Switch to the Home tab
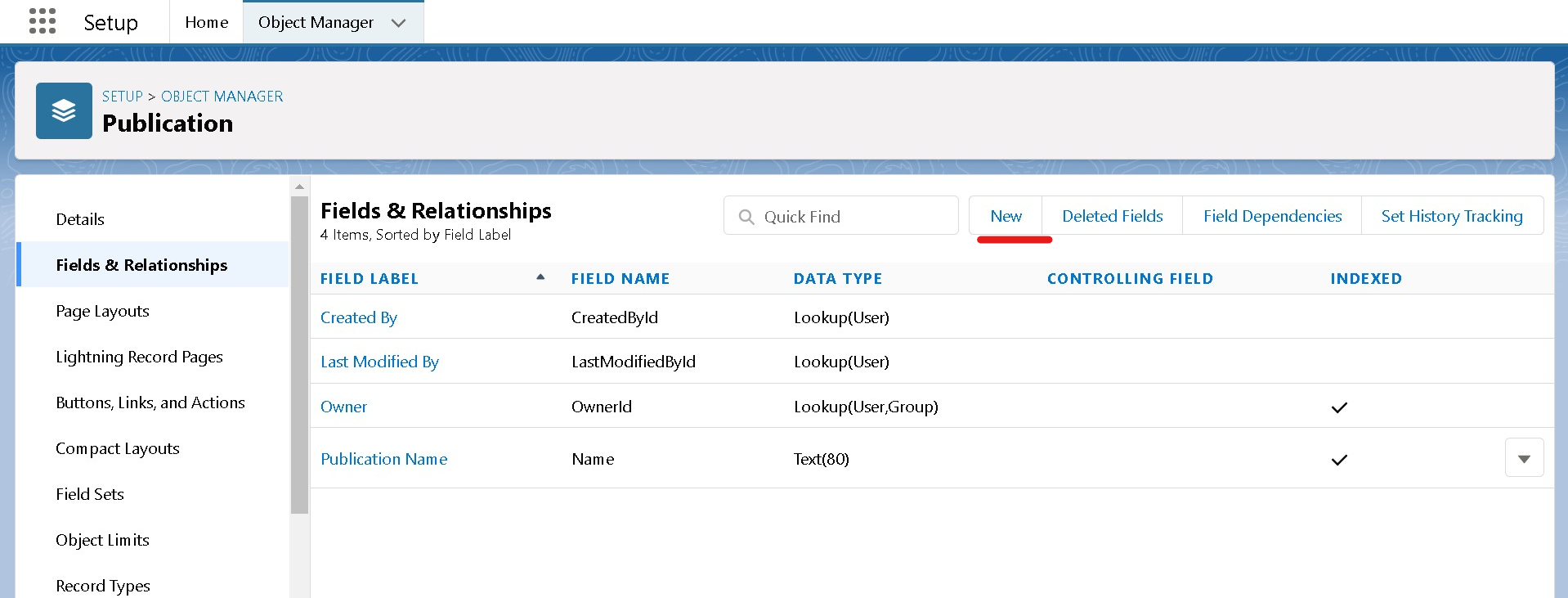The height and width of the screenshot is (598, 1568). pyautogui.click(x=207, y=22)
